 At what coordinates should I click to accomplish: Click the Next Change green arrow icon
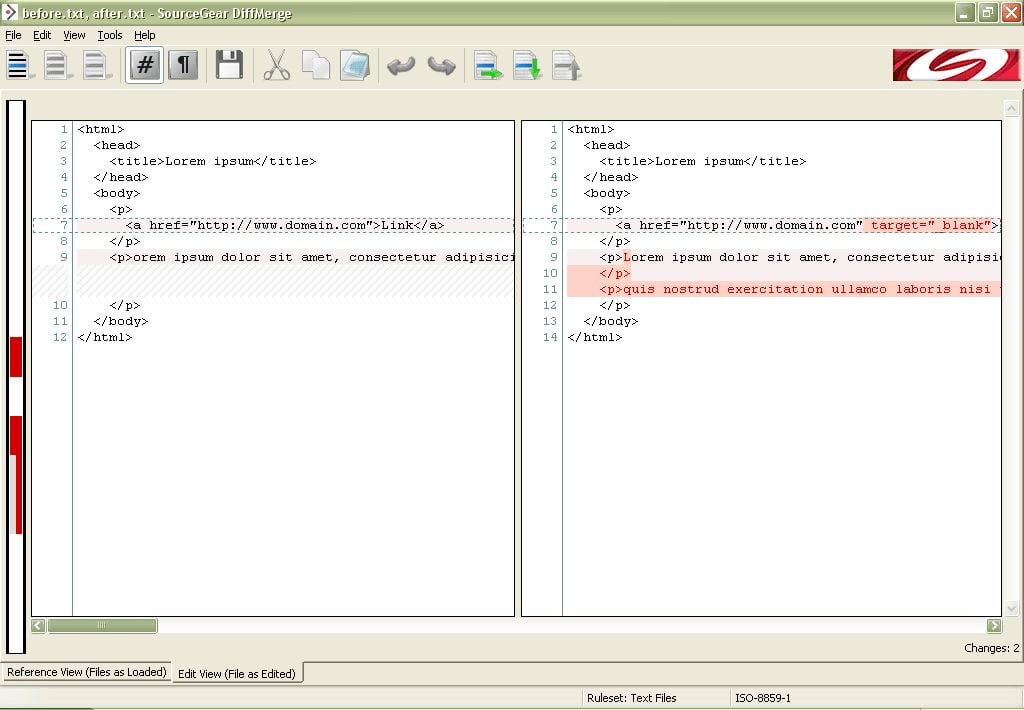[x=527, y=65]
